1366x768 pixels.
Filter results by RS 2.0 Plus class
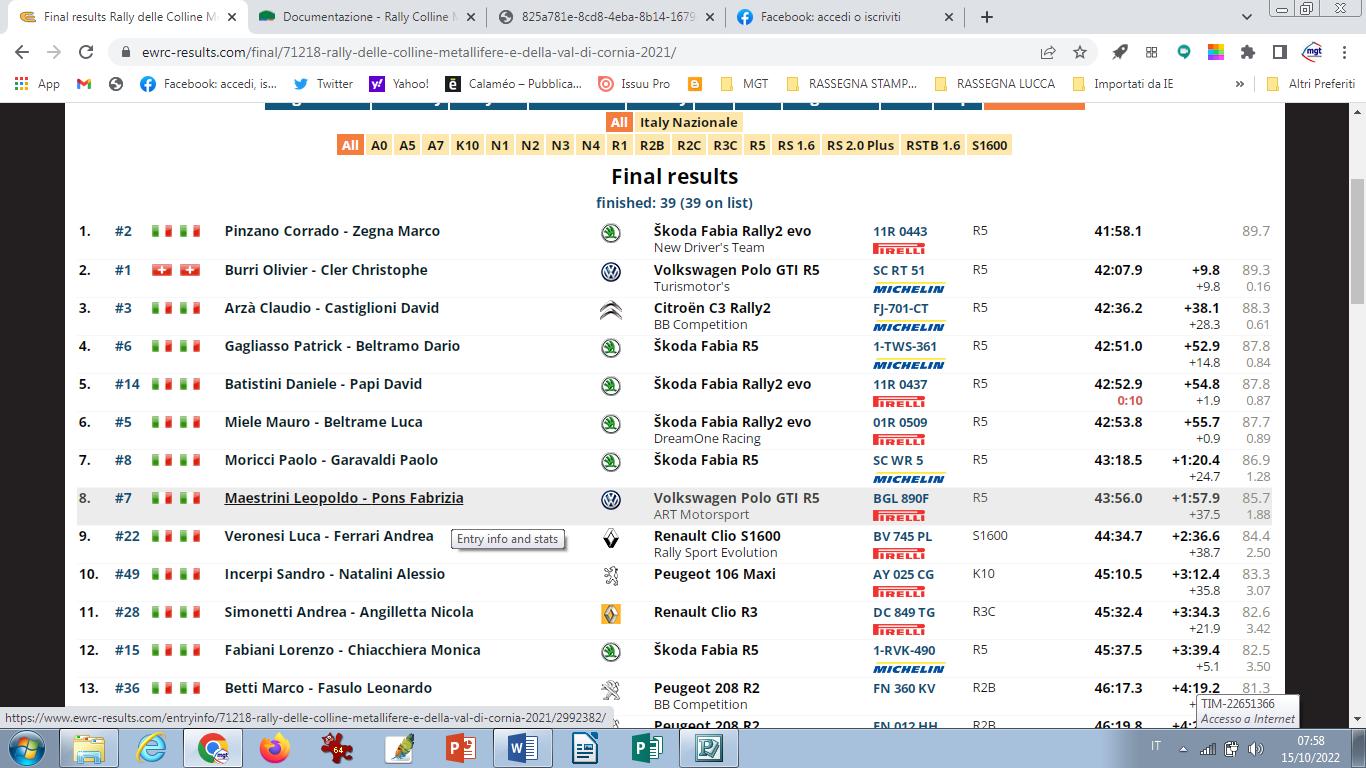click(860, 145)
